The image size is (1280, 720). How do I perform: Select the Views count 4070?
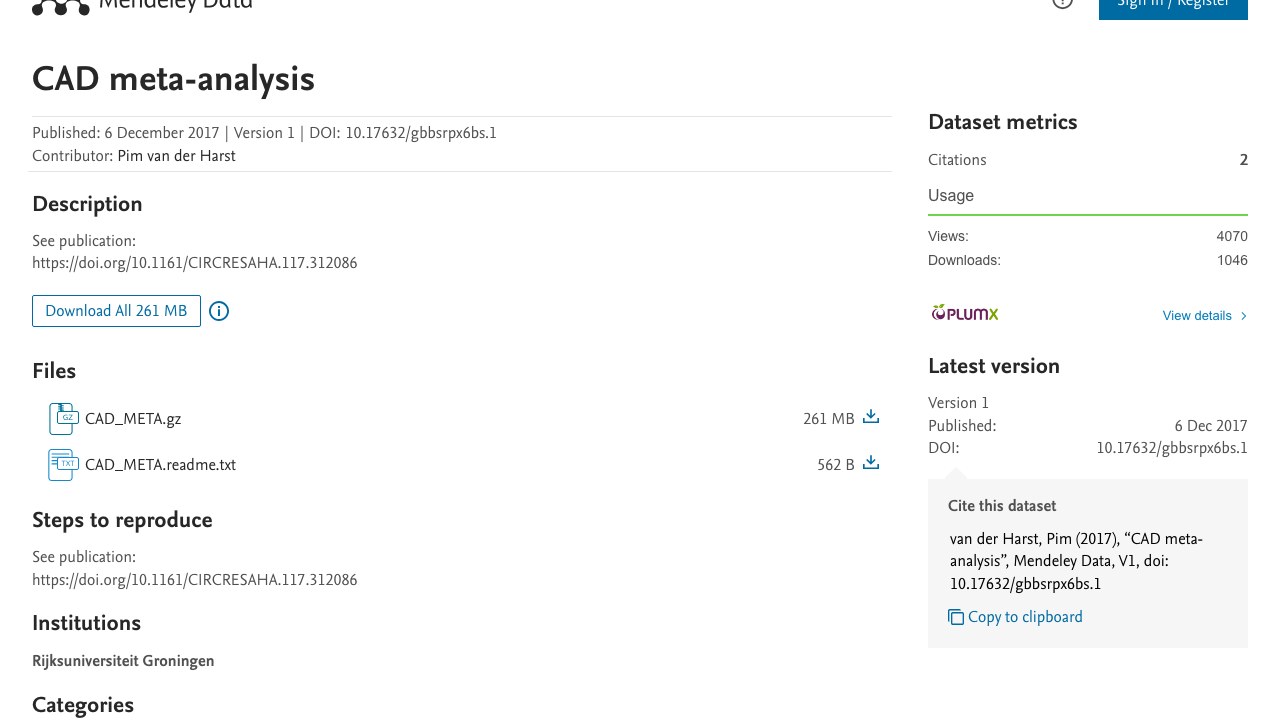coord(1232,237)
